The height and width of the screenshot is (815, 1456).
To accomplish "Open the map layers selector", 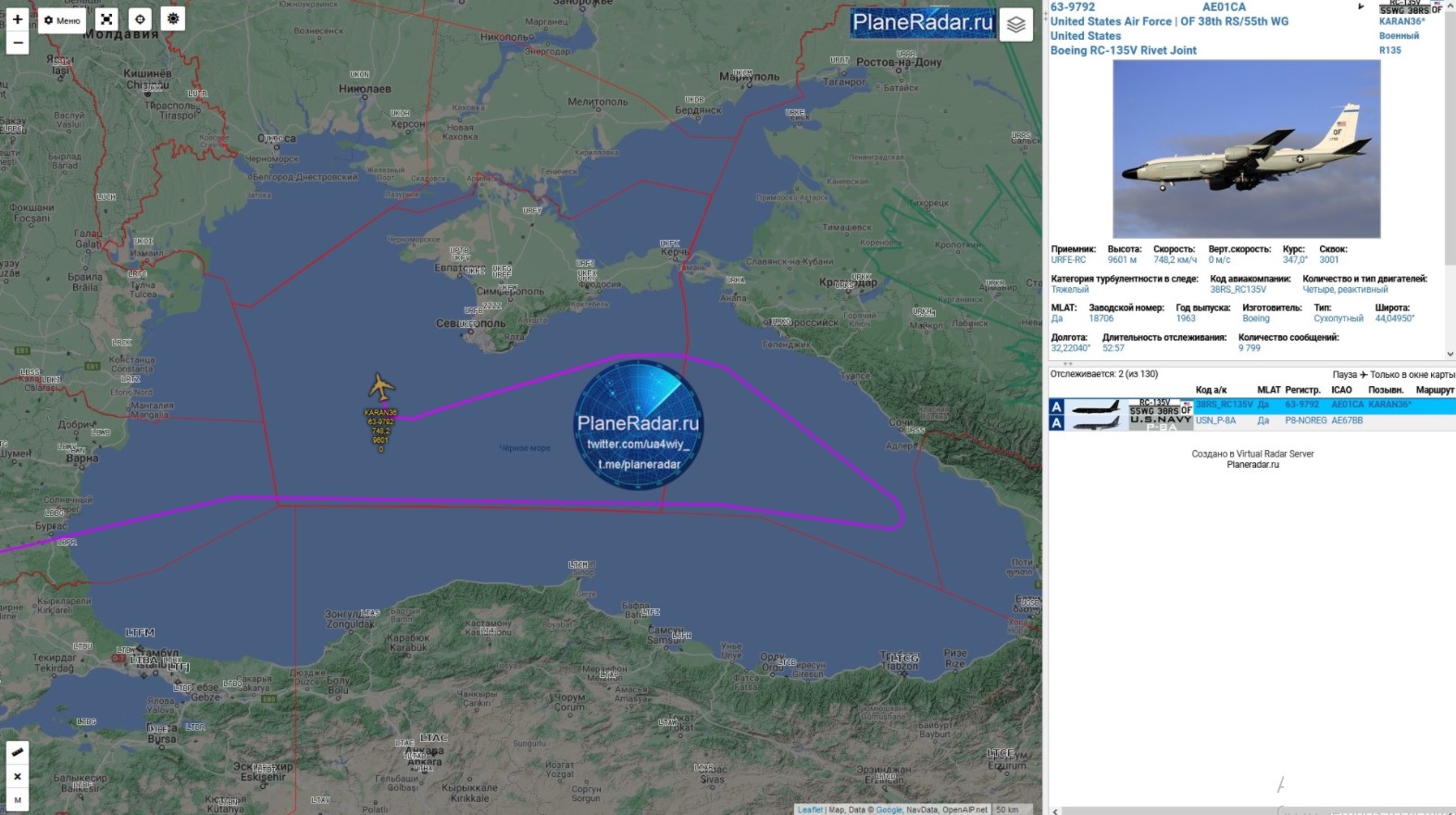I will (1015, 25).
